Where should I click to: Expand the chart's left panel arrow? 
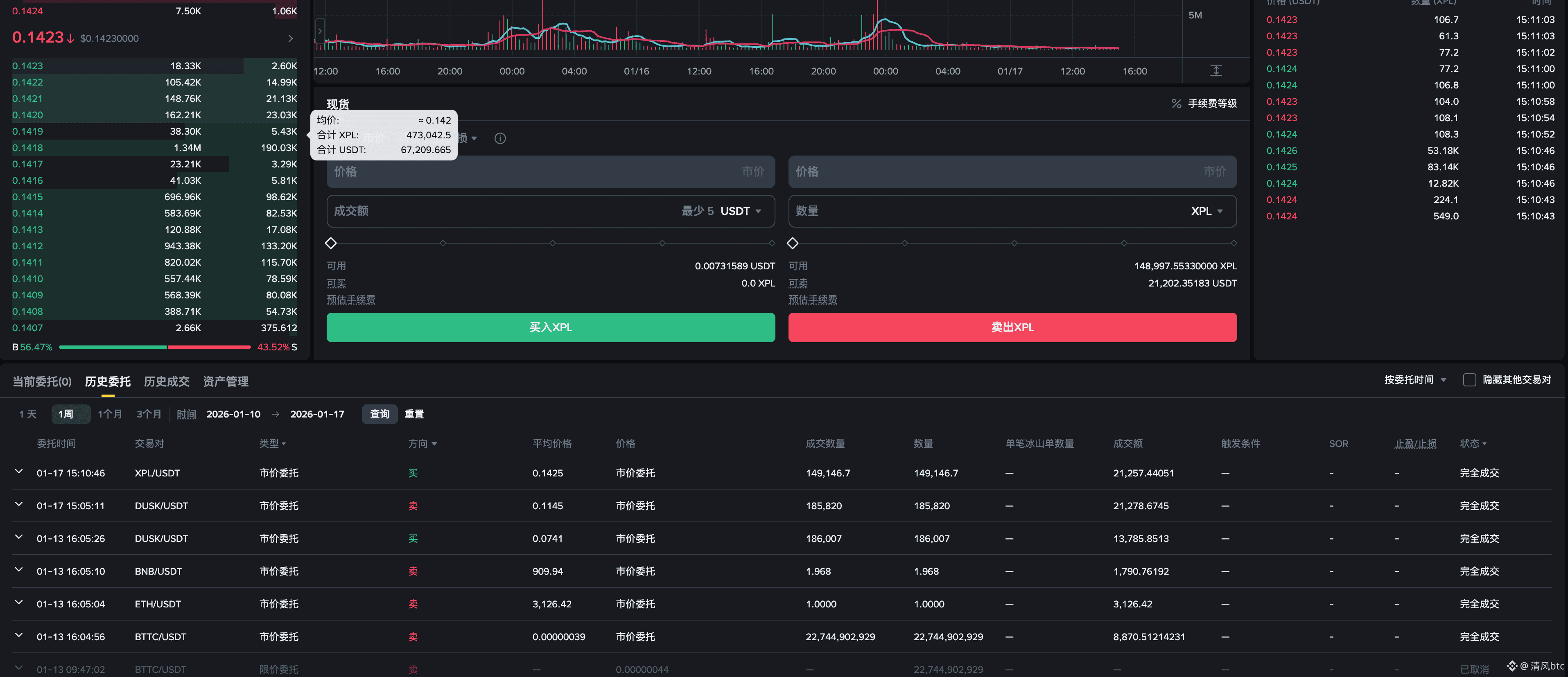[x=320, y=30]
